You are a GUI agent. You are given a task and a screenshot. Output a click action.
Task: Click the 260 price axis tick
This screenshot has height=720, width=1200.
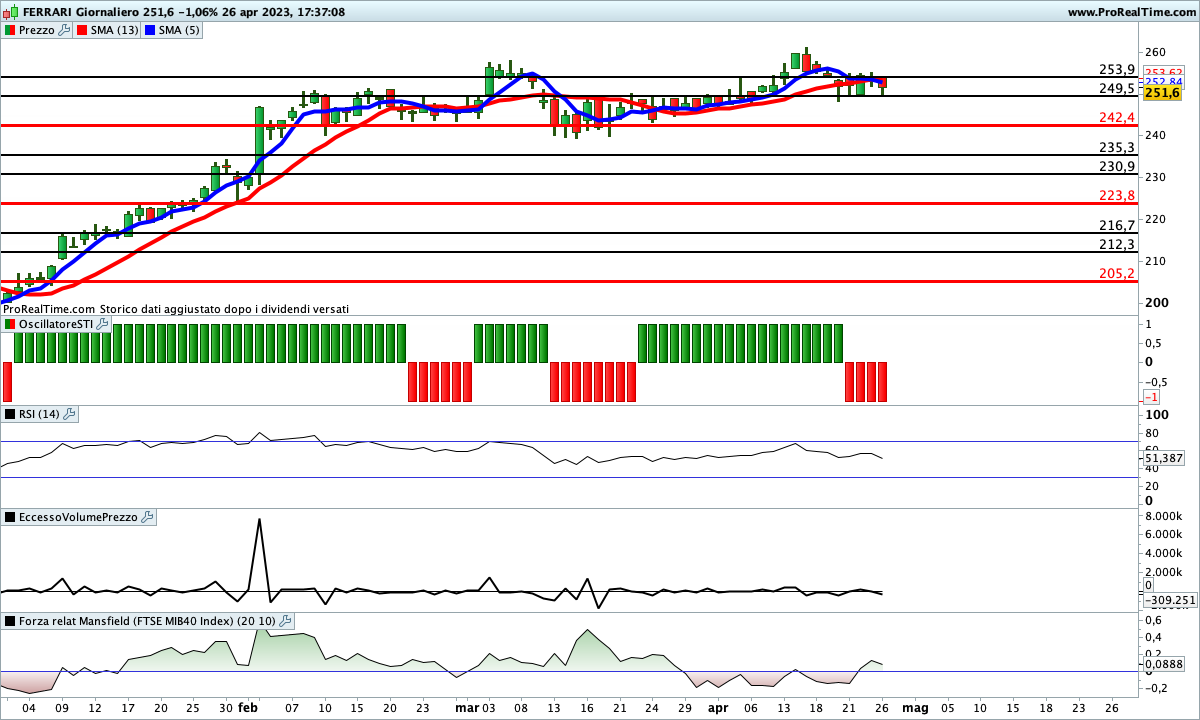pos(1155,51)
